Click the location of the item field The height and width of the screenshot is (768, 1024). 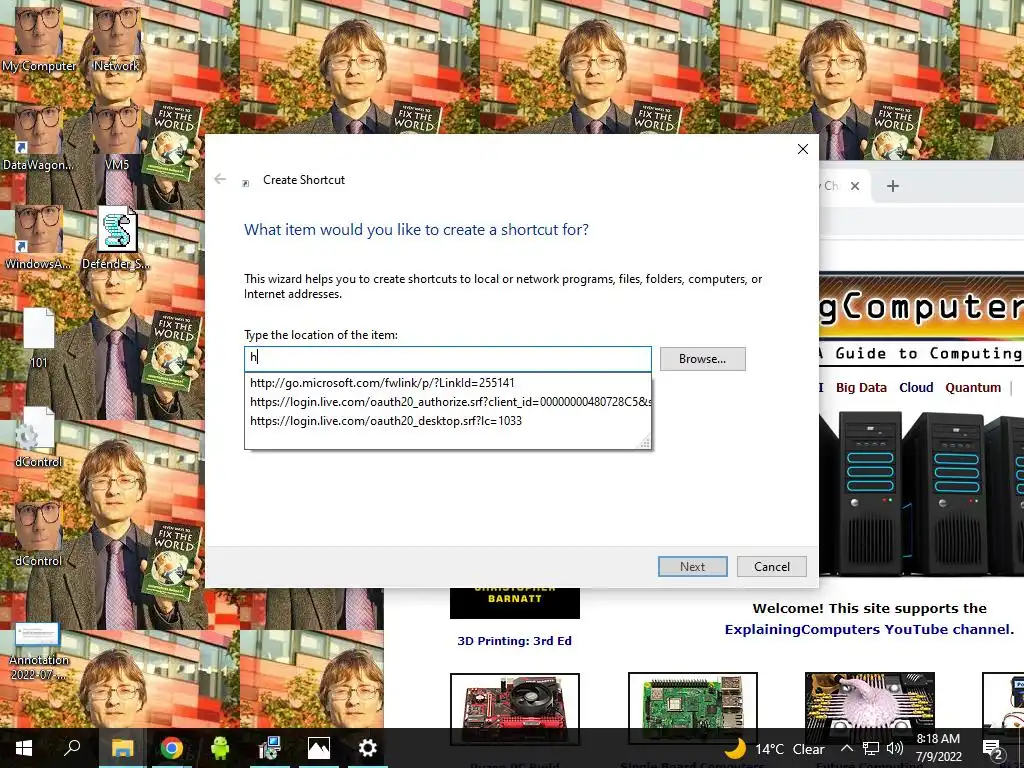click(x=448, y=359)
